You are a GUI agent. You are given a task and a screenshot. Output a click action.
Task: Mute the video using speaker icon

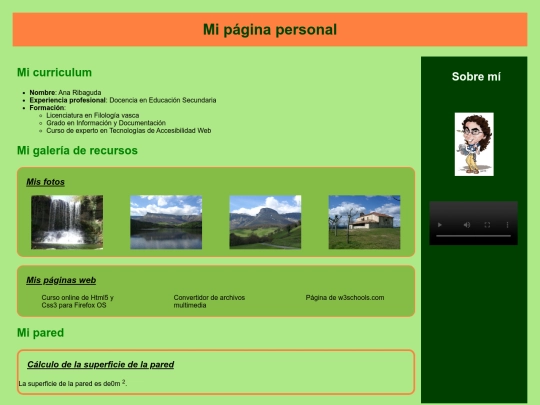pos(467,225)
